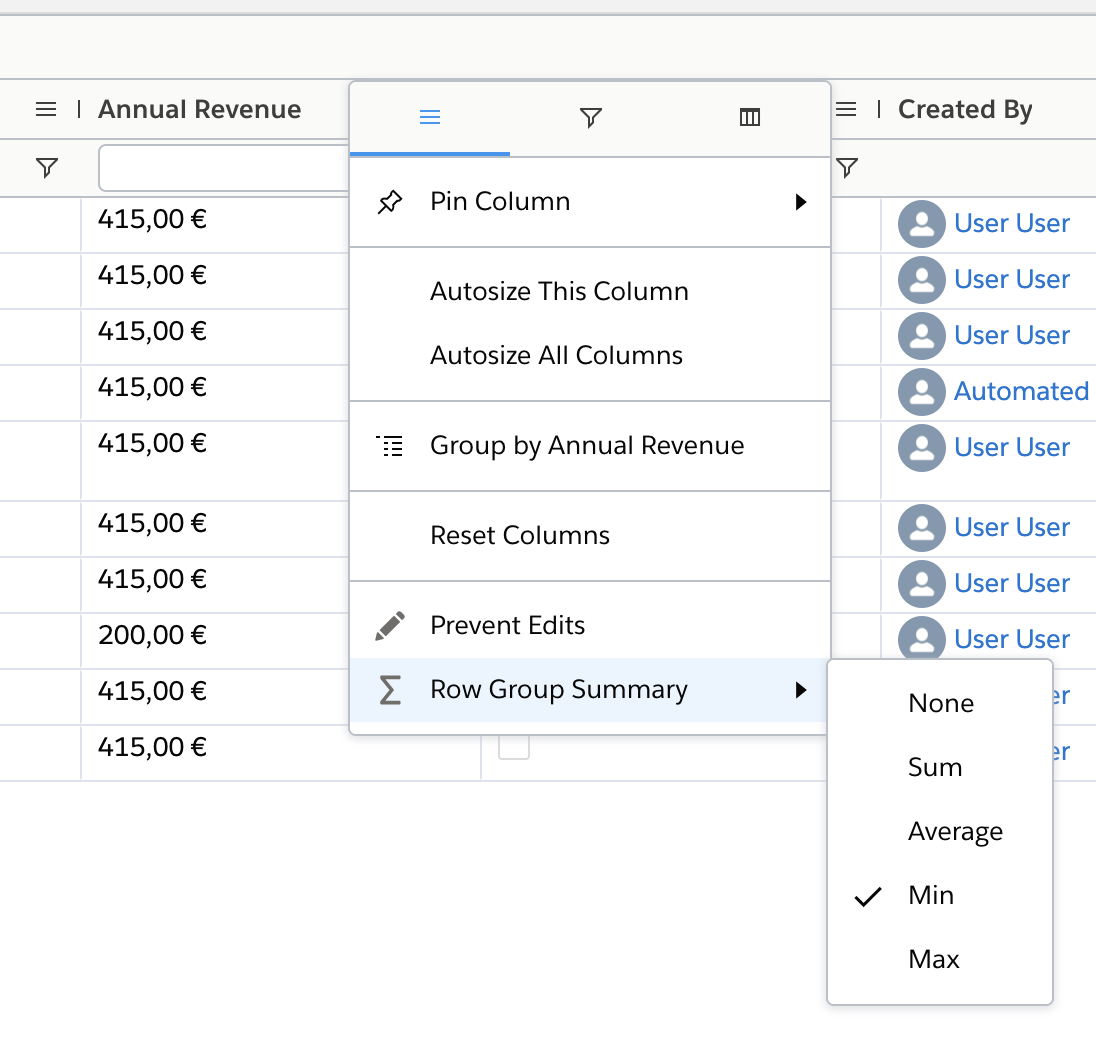The width and height of the screenshot is (1096, 1046).
Task: Click the Prevent Edits pencil icon
Action: (x=390, y=626)
